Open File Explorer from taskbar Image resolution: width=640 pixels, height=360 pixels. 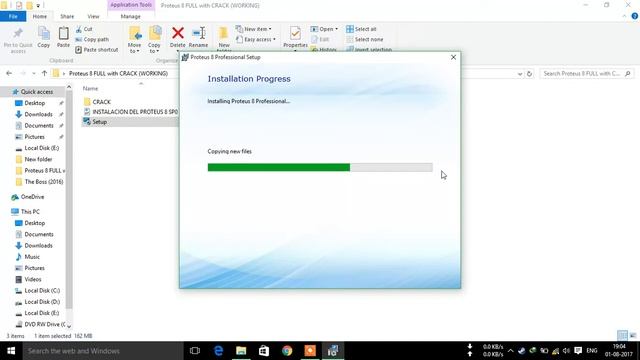click(241, 351)
